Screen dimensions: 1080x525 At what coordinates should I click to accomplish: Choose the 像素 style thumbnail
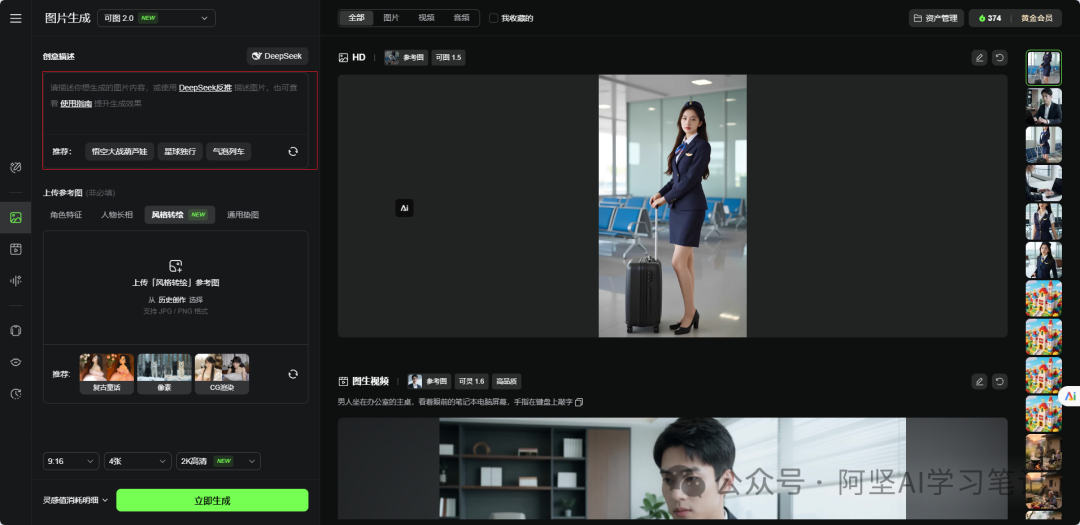coord(164,373)
